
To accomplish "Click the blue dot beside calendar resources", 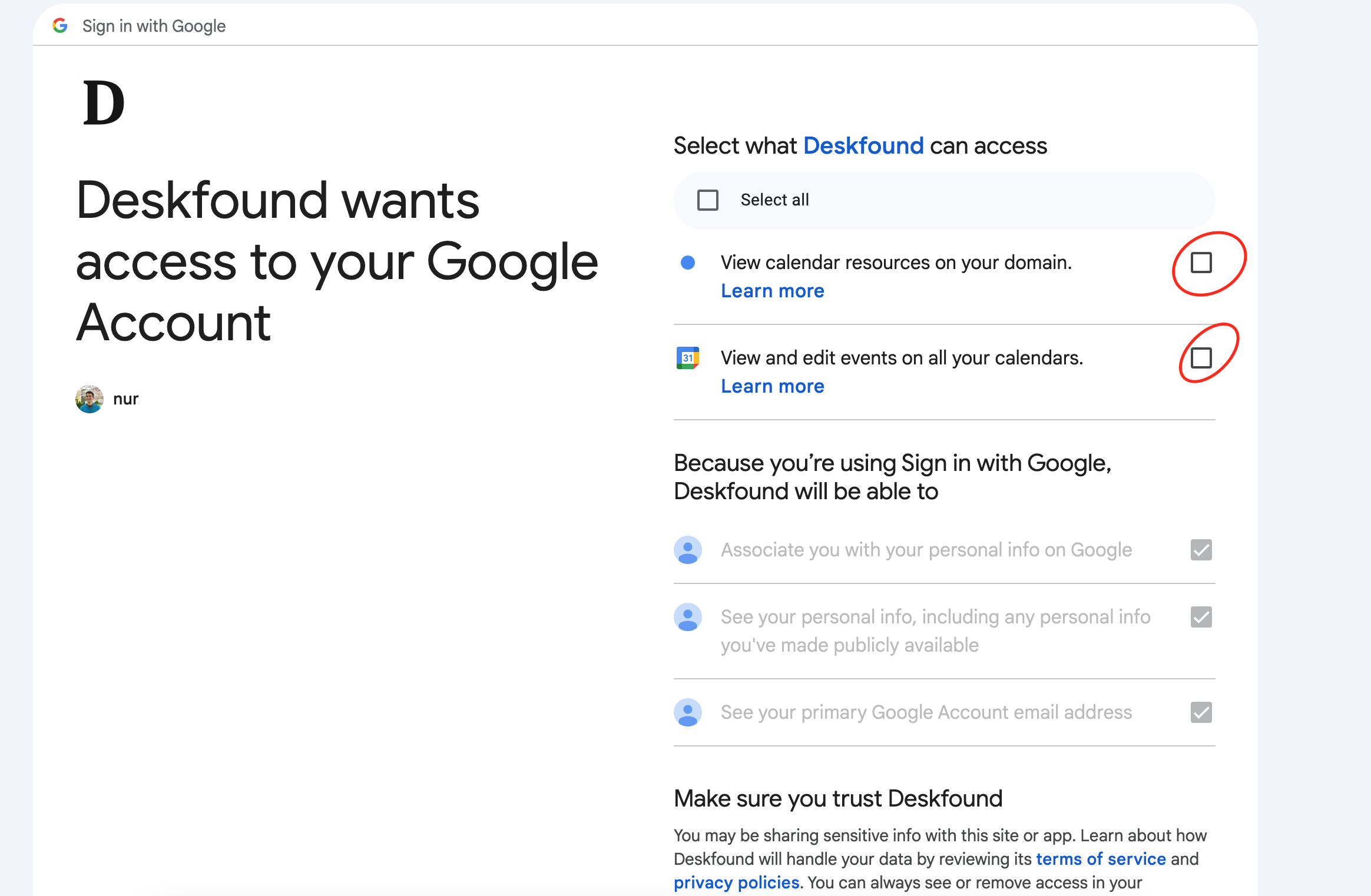I will click(687, 263).
